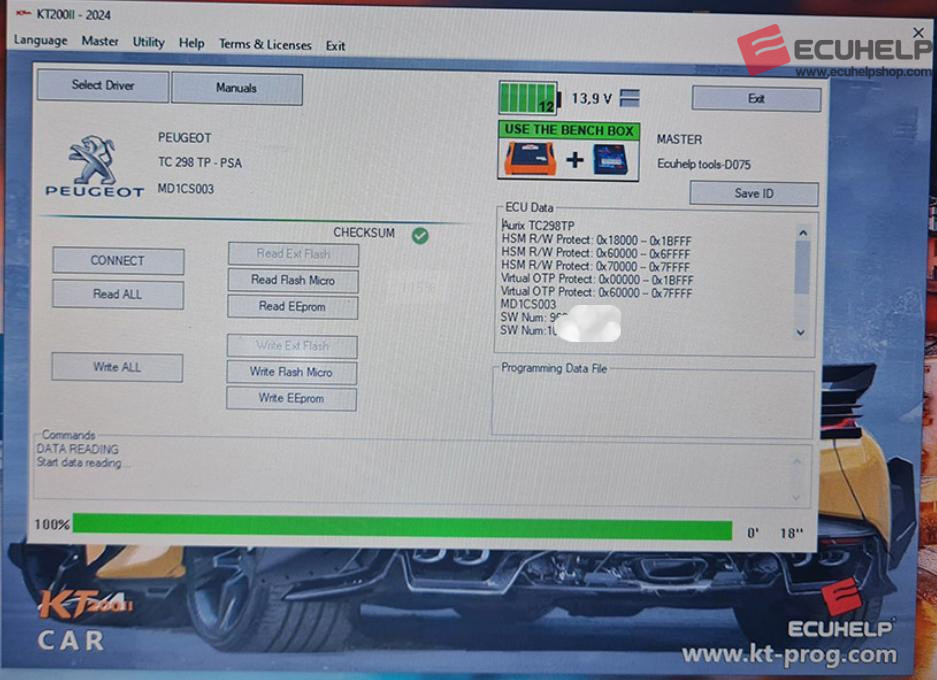Screen dimensions: 937x680
Task: Click the 'DATA READING' command line
Action: (x=77, y=449)
